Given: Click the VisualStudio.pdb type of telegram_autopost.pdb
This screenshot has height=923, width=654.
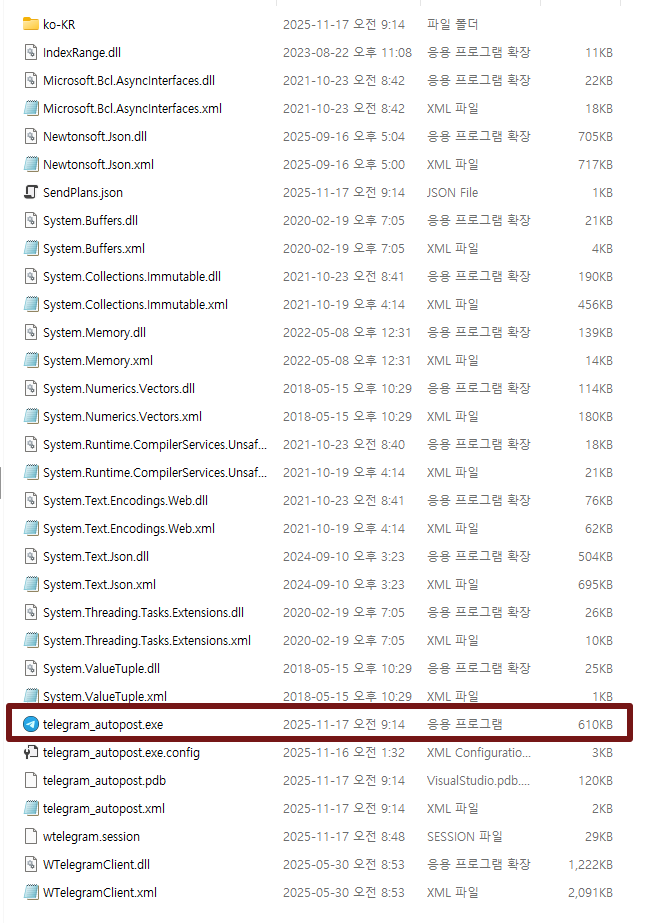Looking at the screenshot, I should point(478,781).
